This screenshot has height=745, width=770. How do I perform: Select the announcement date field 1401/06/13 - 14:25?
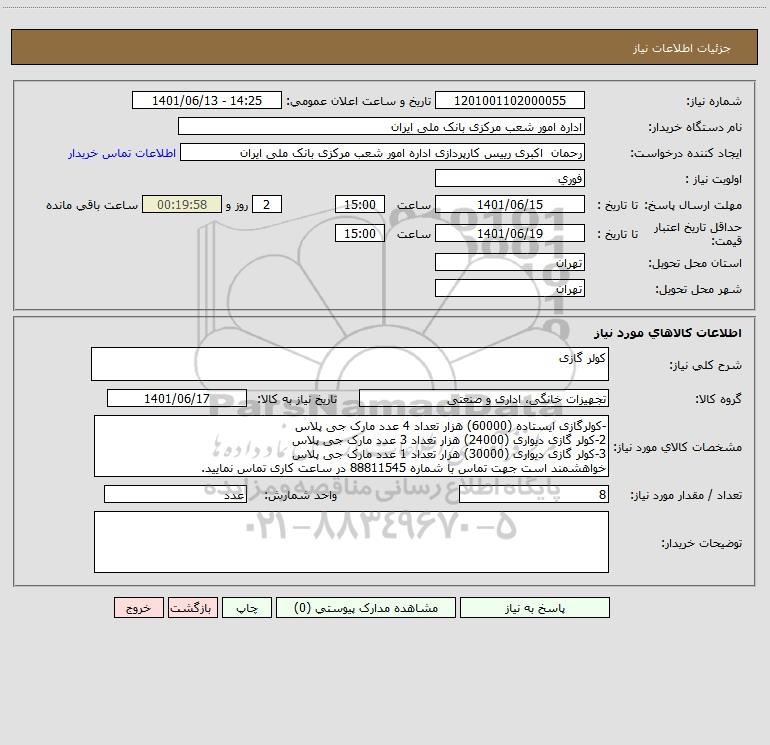coord(207,100)
